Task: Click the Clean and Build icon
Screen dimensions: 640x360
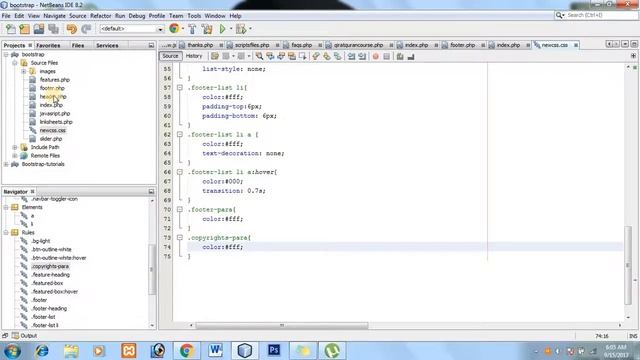Action: [x=207, y=29]
